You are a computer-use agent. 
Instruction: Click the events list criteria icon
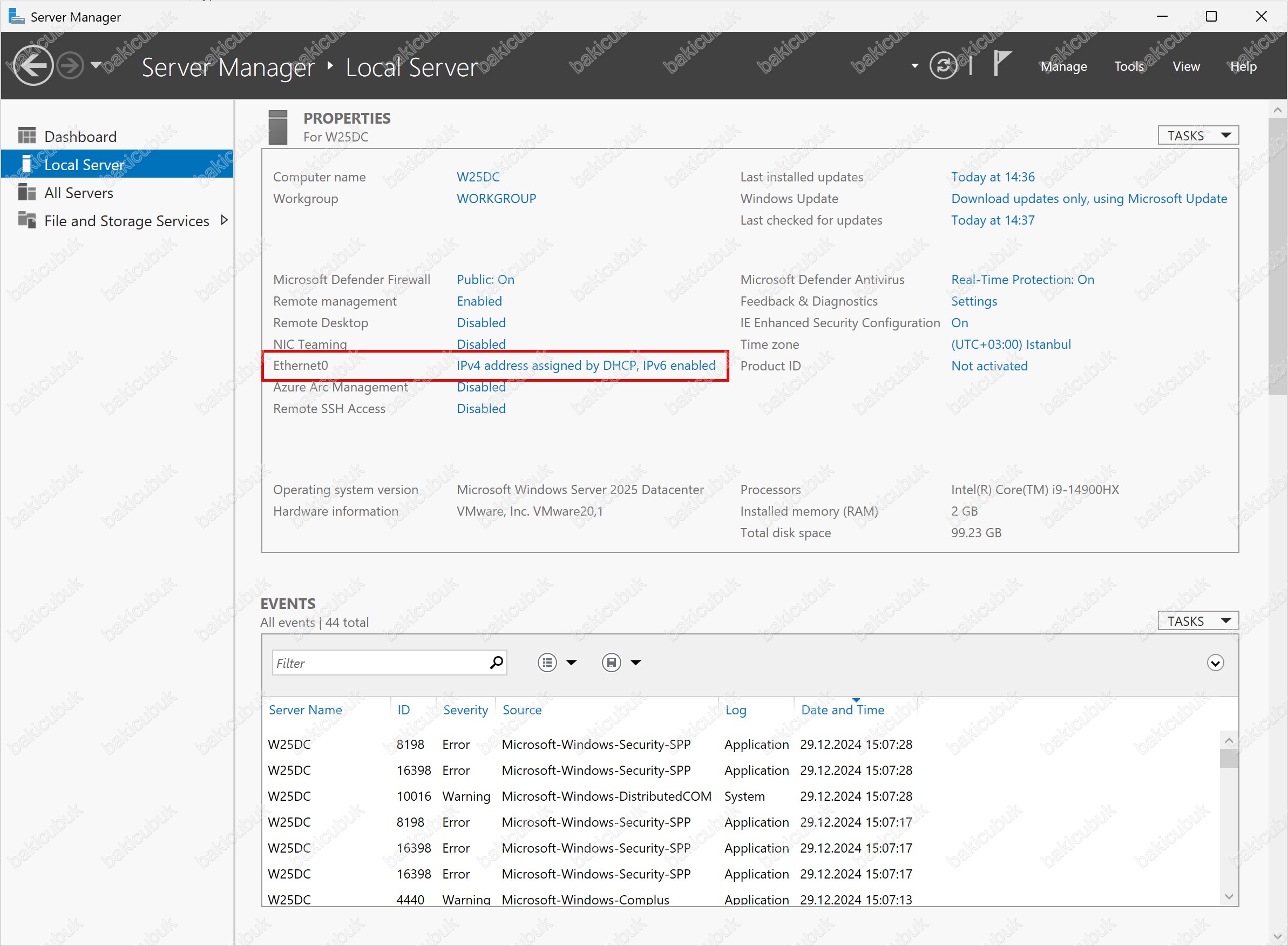tap(547, 663)
